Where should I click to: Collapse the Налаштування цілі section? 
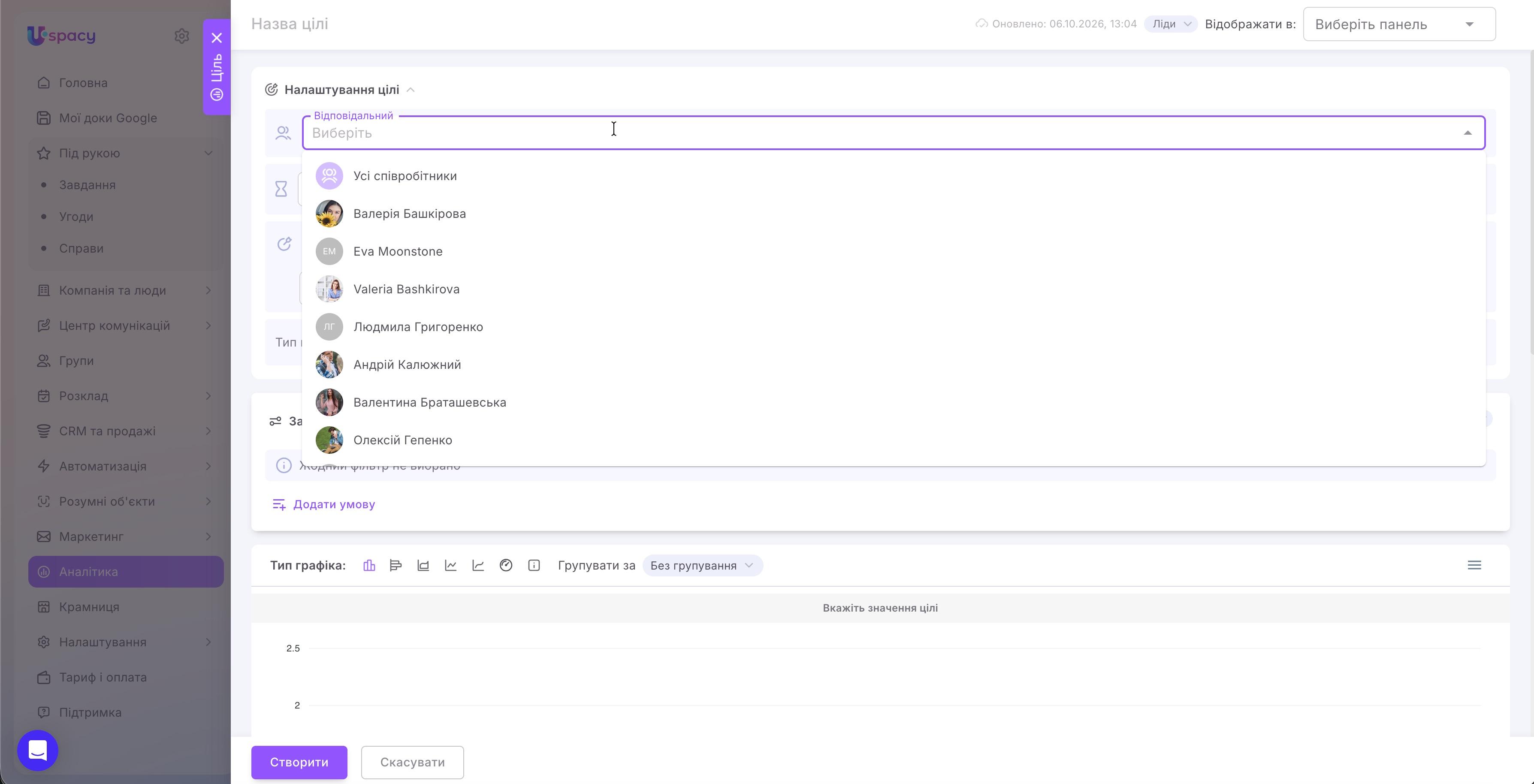click(410, 90)
